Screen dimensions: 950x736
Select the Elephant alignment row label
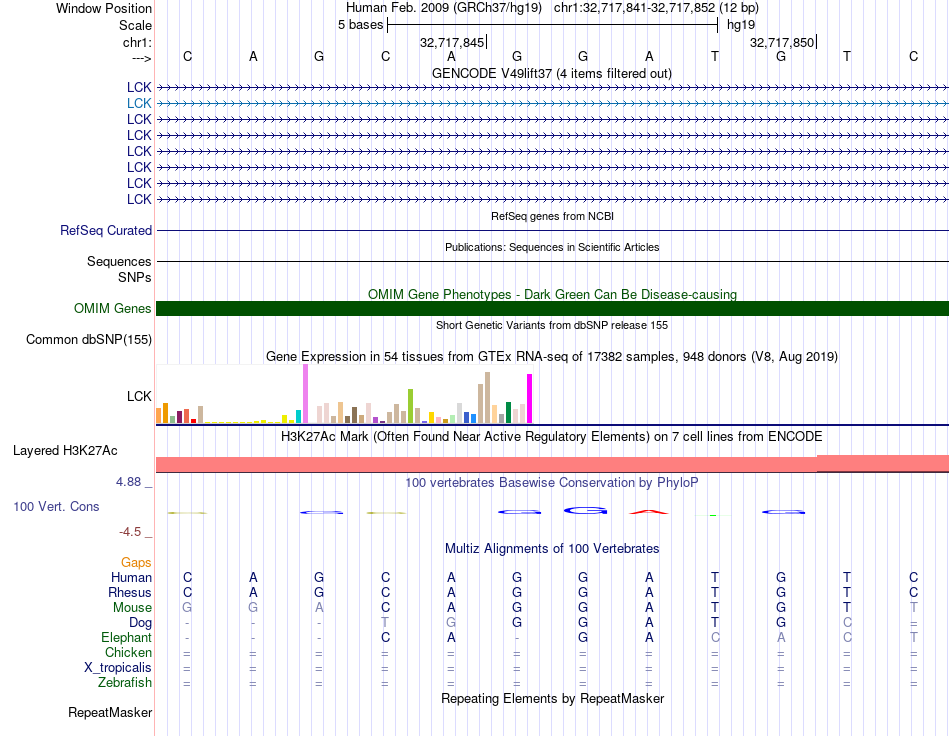pyautogui.click(x=126, y=638)
